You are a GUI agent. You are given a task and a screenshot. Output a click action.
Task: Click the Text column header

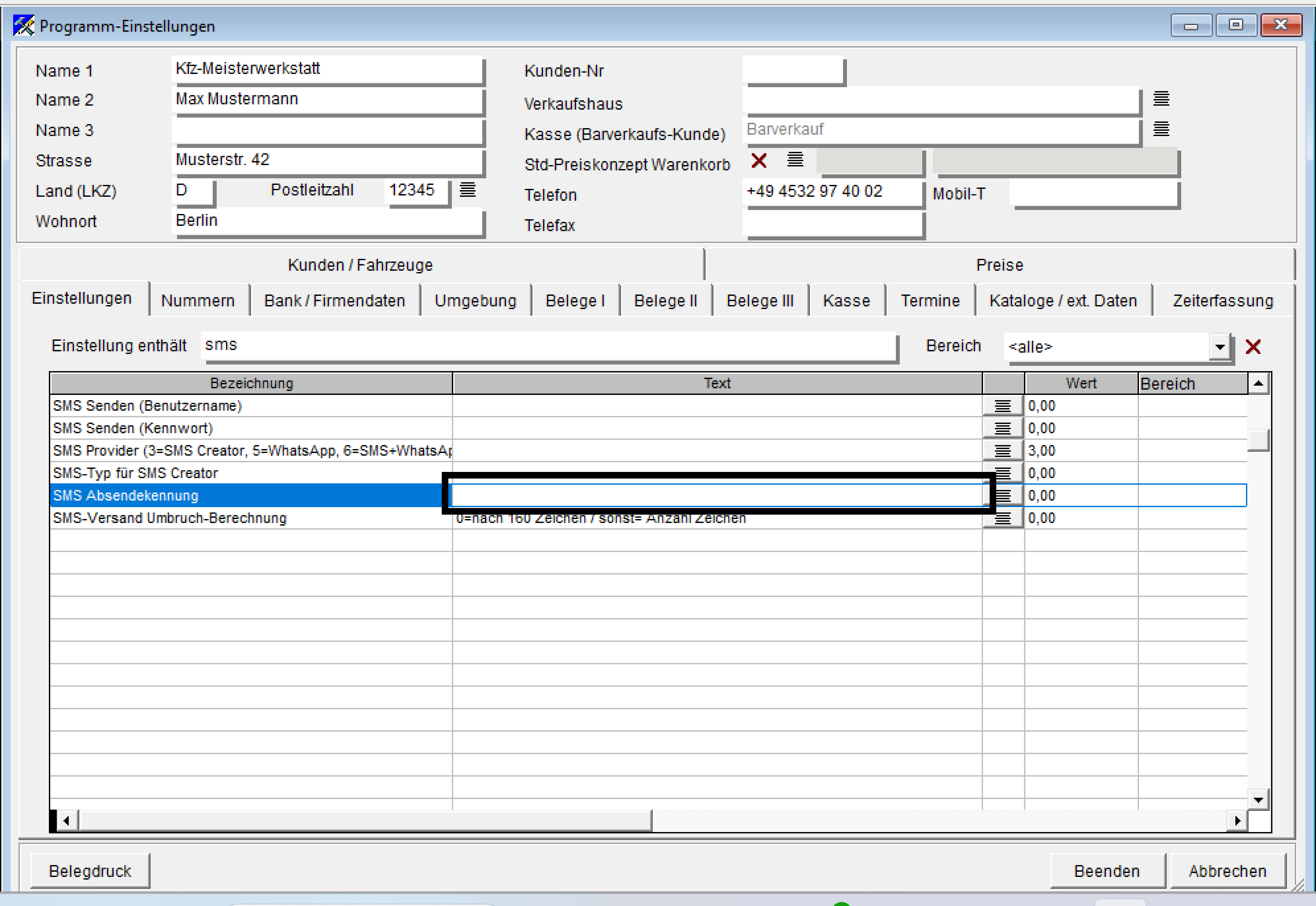point(717,384)
